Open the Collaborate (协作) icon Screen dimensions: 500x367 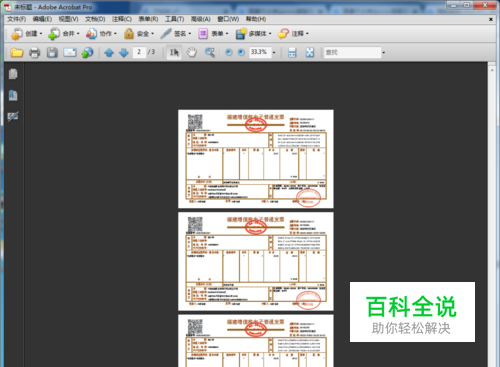[91, 34]
